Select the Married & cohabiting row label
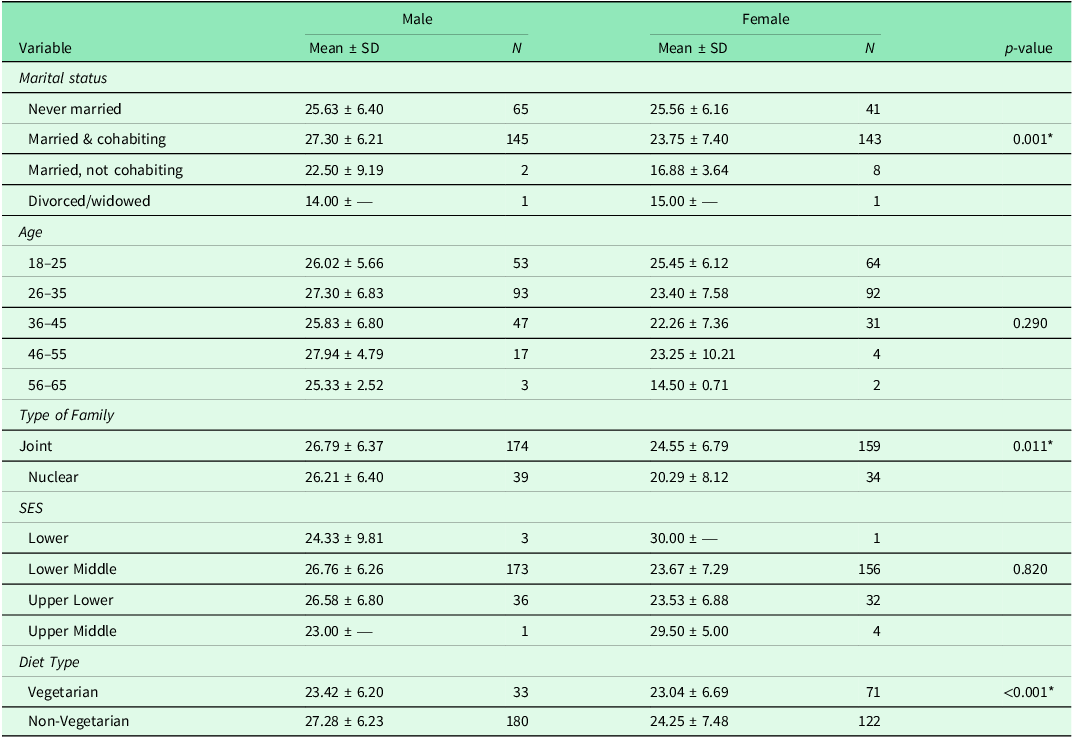The width and height of the screenshot is (1073, 738). 97,139
